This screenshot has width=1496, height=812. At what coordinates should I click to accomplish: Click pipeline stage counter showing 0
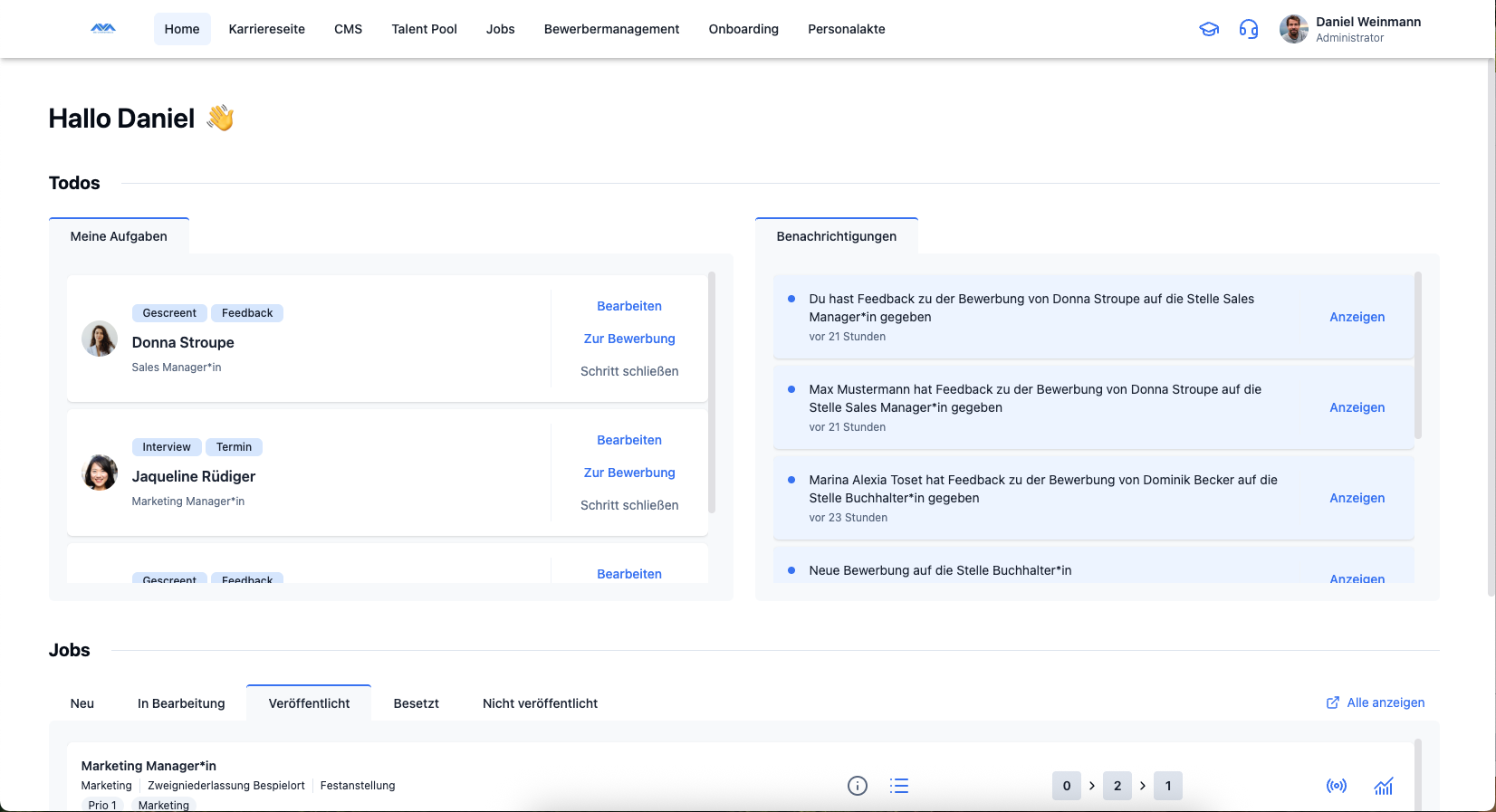(1066, 786)
